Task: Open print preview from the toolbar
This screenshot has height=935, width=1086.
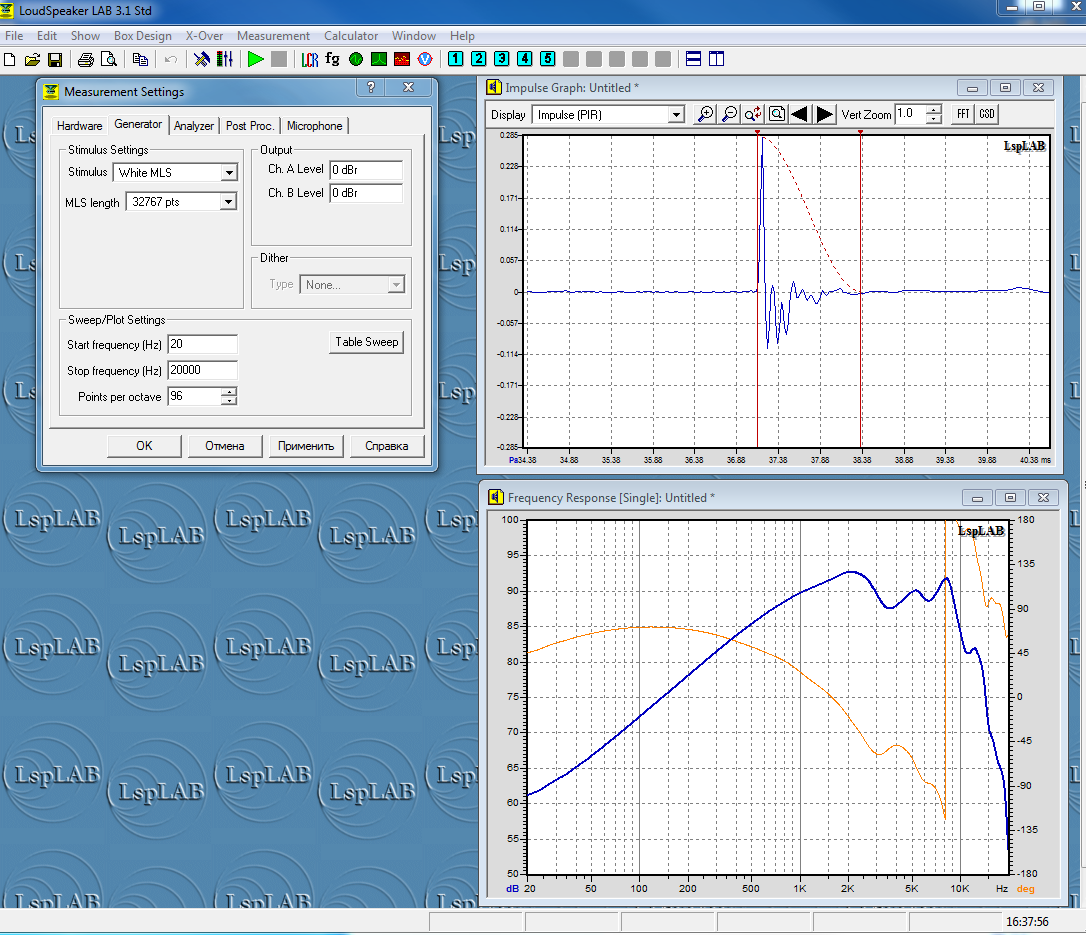Action: [x=109, y=60]
